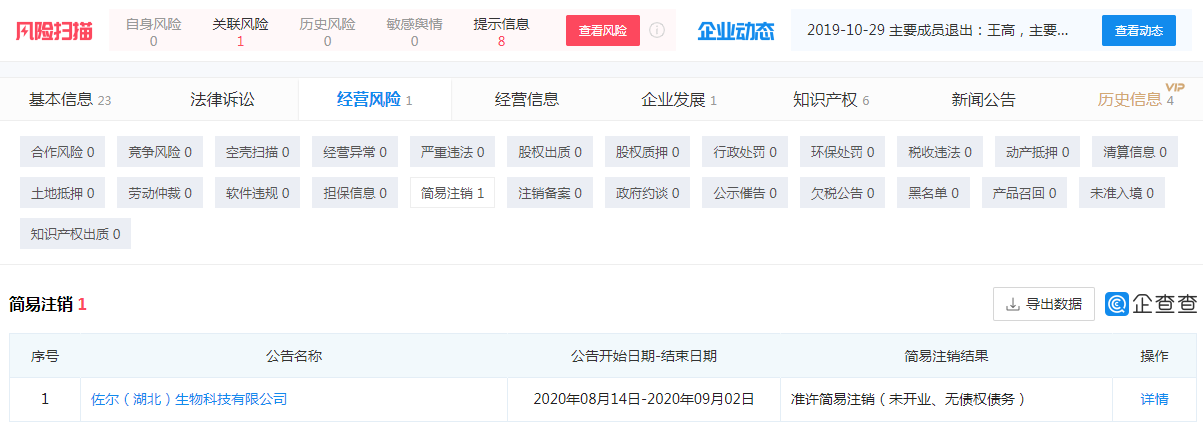
Task: Click the info icon beside 查看风险
Action: pos(657,31)
